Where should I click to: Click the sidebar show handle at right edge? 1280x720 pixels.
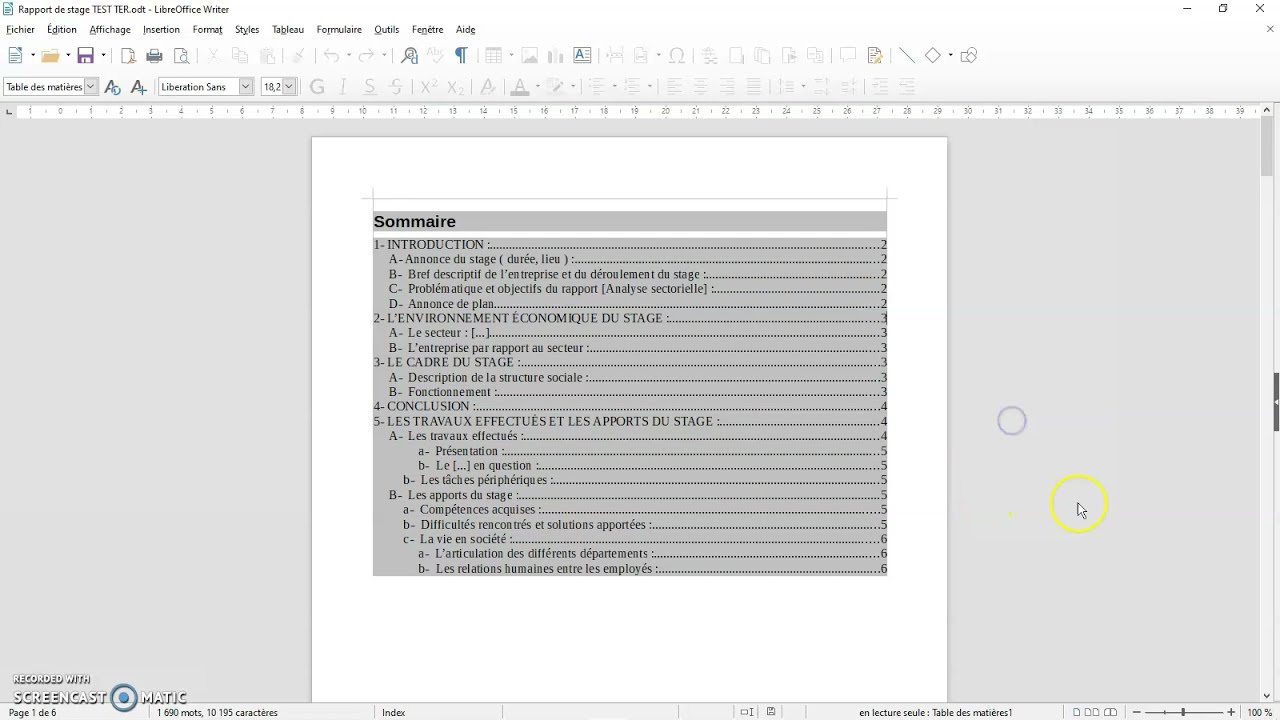coord(1276,401)
